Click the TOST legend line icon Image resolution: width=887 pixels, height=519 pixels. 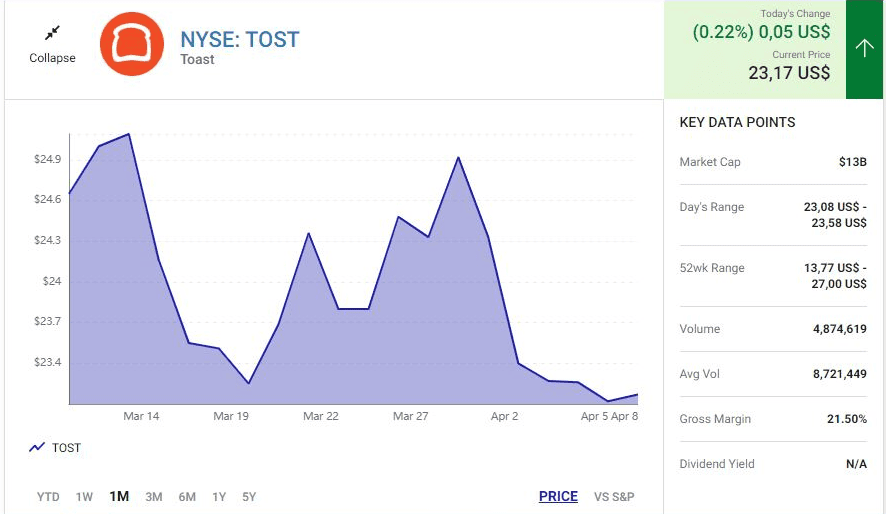click(37, 447)
